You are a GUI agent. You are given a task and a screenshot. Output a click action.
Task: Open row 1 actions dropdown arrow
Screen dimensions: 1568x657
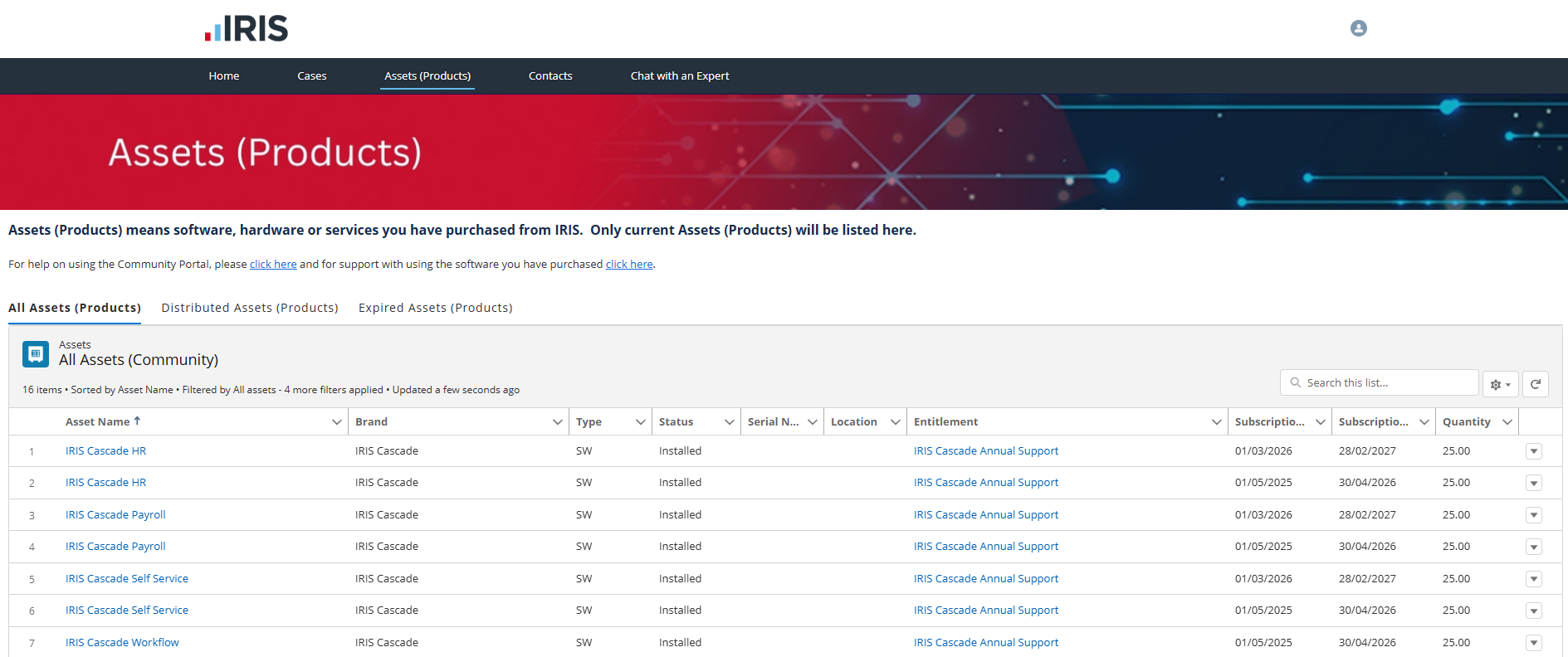(1534, 451)
